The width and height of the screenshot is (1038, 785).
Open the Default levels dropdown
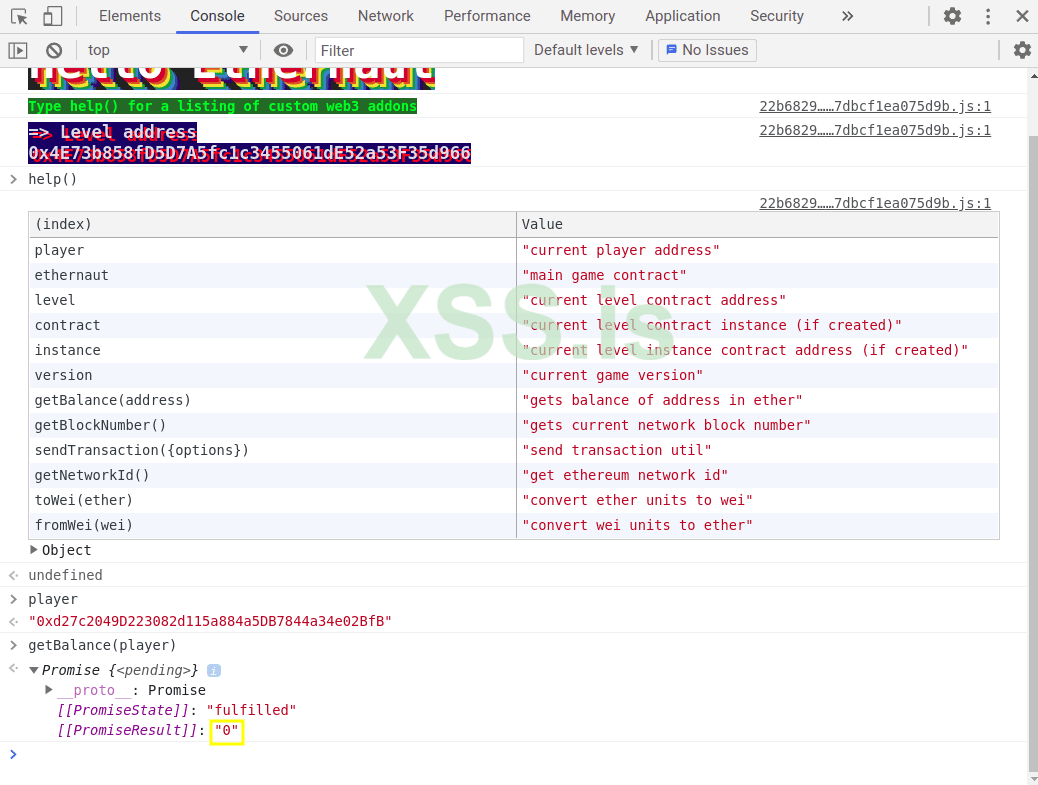click(586, 50)
